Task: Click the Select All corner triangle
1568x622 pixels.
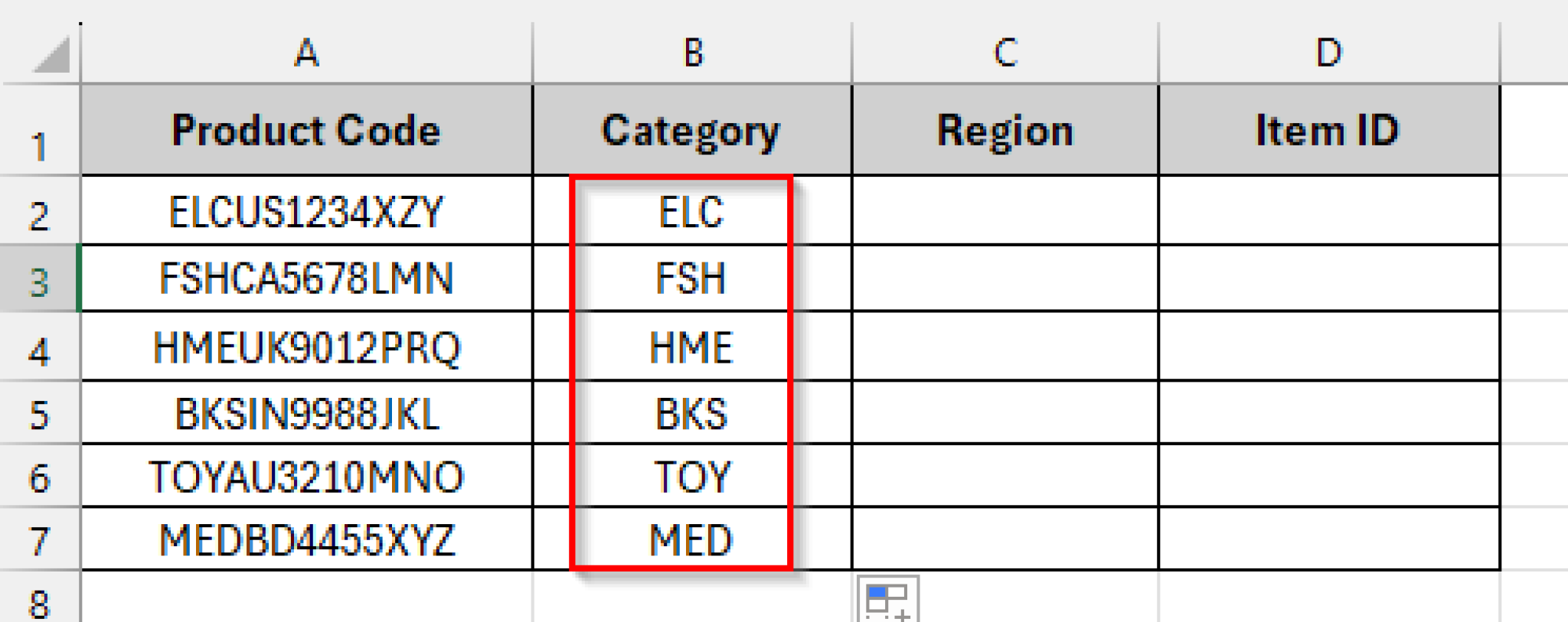Action: click(x=51, y=54)
